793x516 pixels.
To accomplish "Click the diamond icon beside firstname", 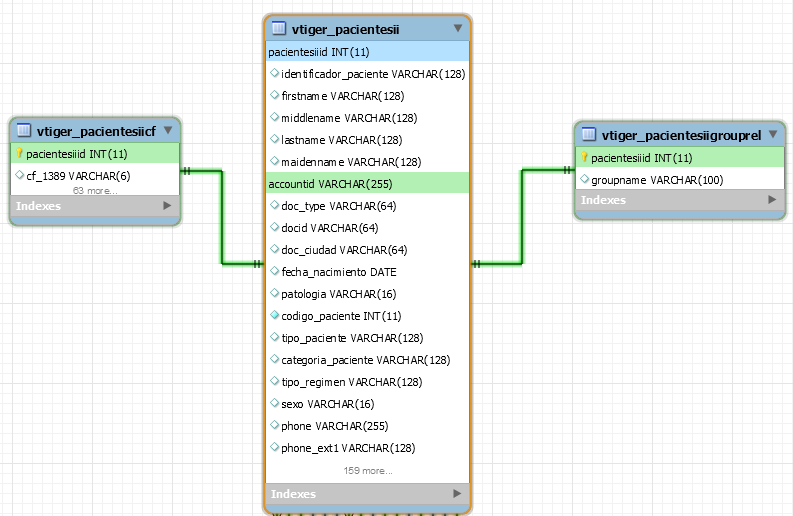I will (275, 95).
